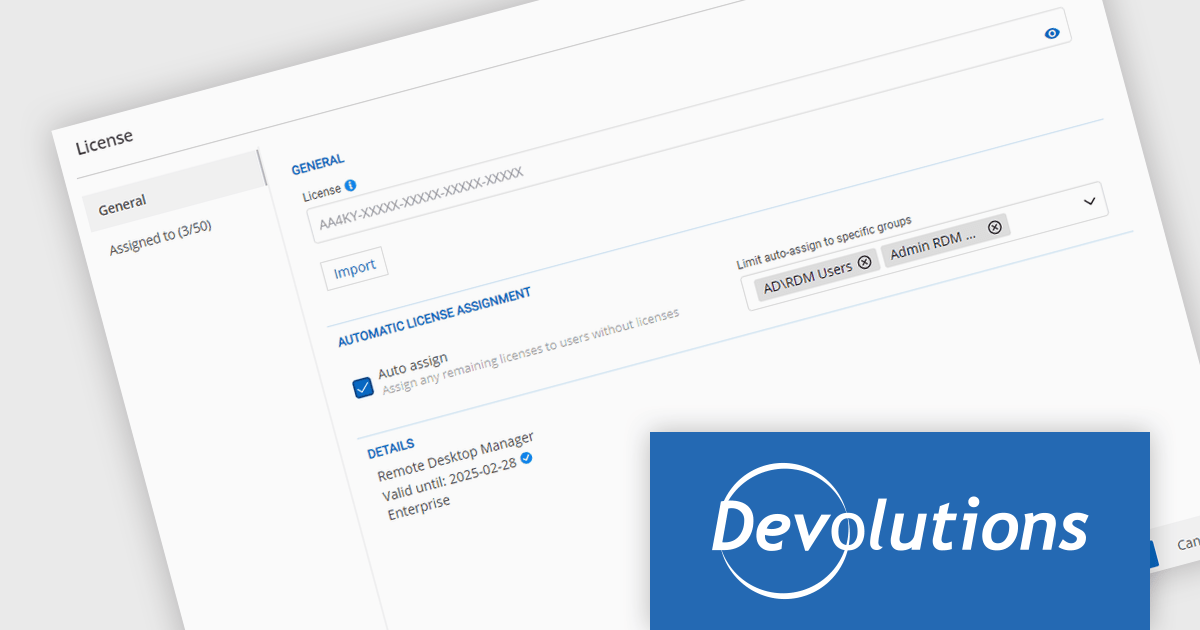Click the 'Valid until: 2025-02-28' text

450,478
